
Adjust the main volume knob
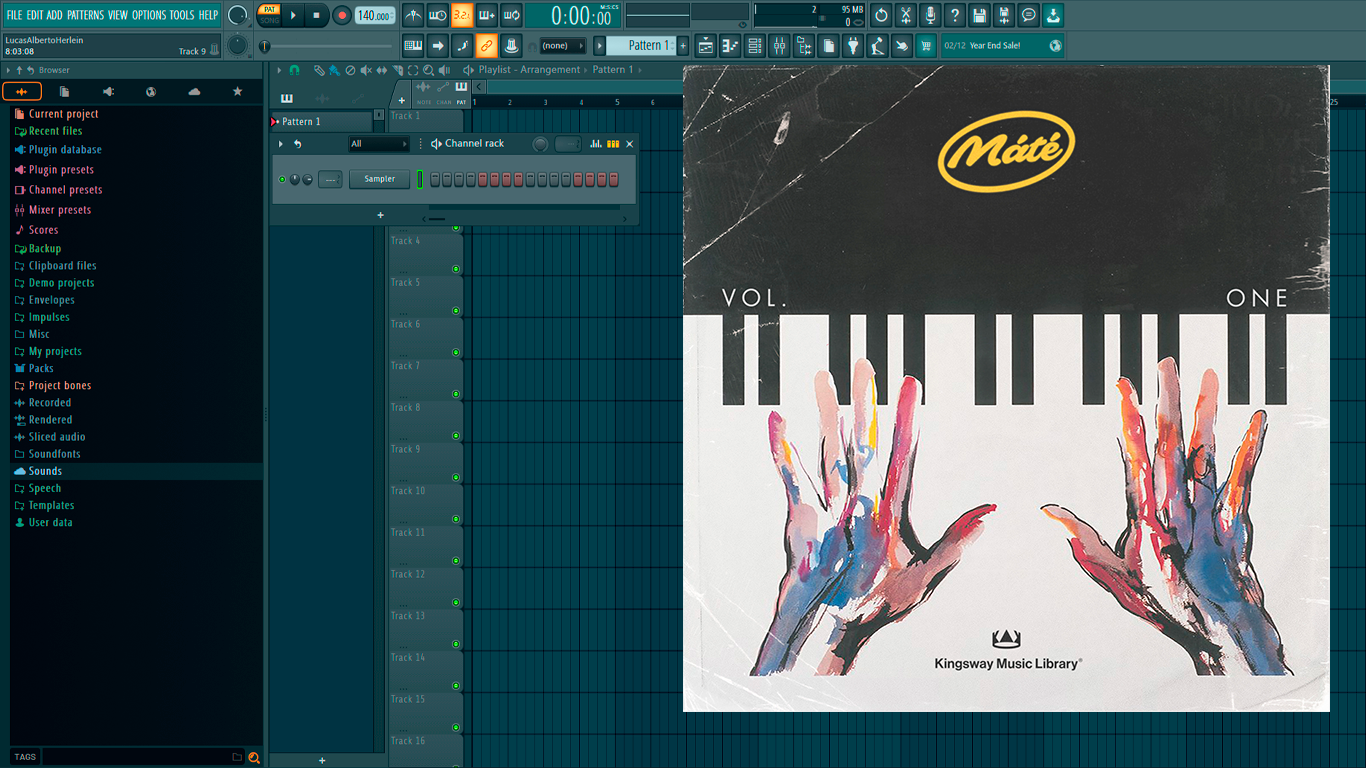tap(237, 15)
